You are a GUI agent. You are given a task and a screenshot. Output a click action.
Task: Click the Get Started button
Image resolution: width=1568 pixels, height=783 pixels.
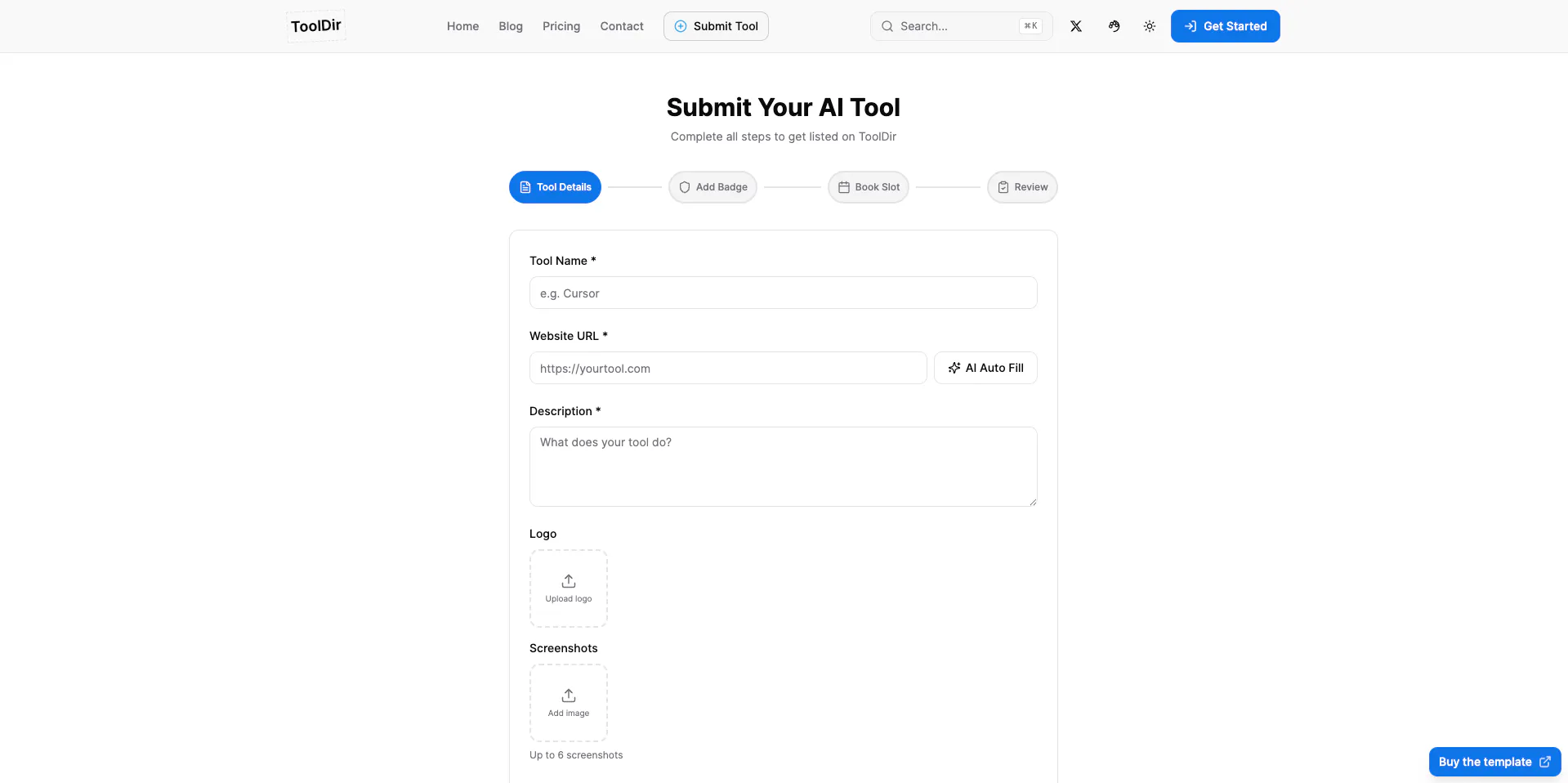[x=1225, y=26]
